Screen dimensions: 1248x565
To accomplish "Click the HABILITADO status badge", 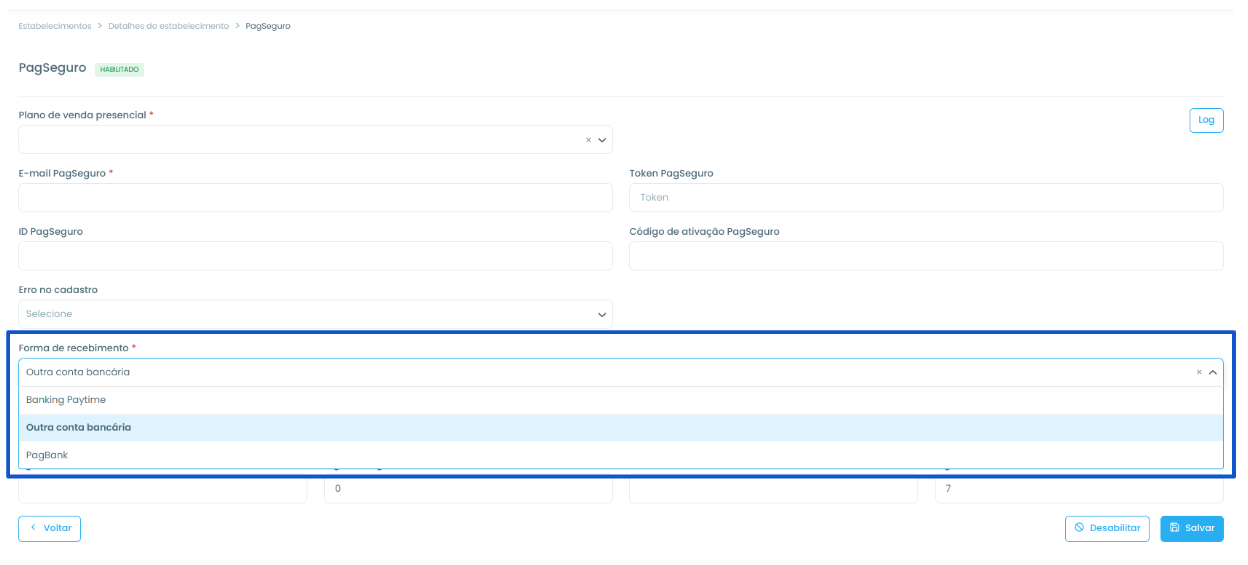I will pyautogui.click(x=120, y=70).
